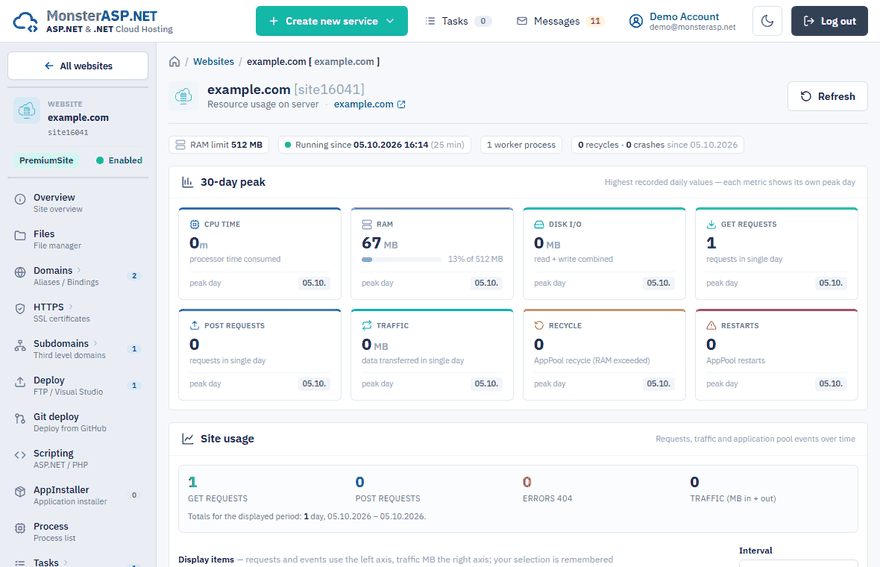Image resolution: width=880 pixels, height=567 pixels.
Task: Click the RESTARTS warning icon
Action: pyautogui.click(x=711, y=325)
